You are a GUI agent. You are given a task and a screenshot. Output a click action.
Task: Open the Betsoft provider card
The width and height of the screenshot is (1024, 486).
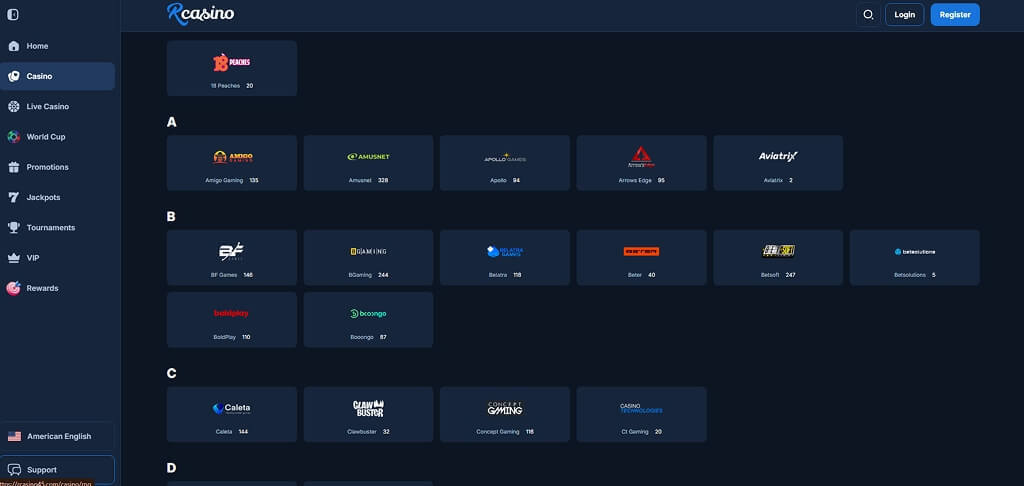pos(778,257)
